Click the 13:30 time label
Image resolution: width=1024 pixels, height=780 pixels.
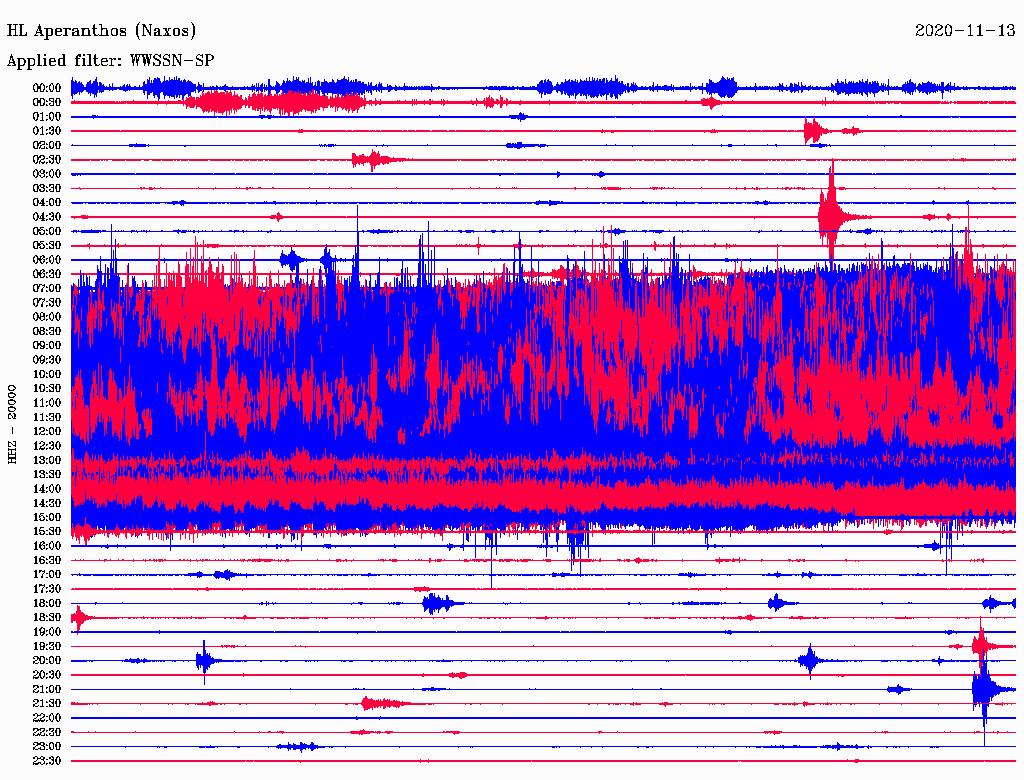(x=47, y=474)
